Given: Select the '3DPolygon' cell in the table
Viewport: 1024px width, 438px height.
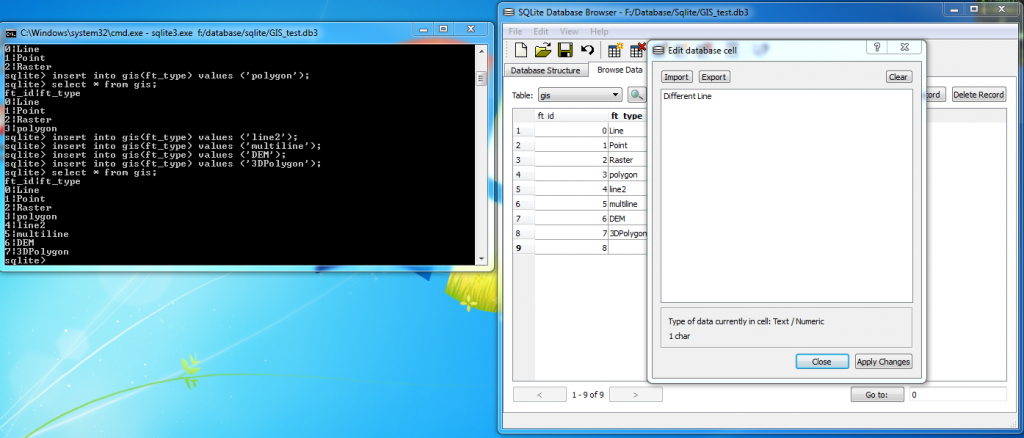Looking at the screenshot, I should (627, 233).
